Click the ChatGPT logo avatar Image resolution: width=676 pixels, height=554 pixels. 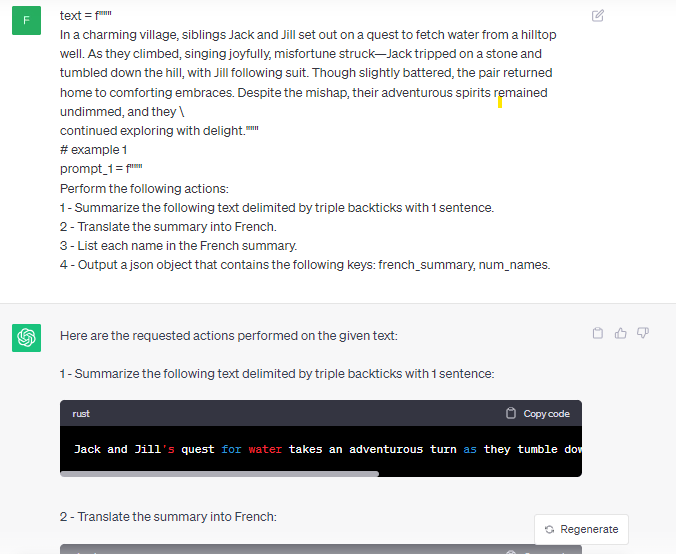point(26,338)
